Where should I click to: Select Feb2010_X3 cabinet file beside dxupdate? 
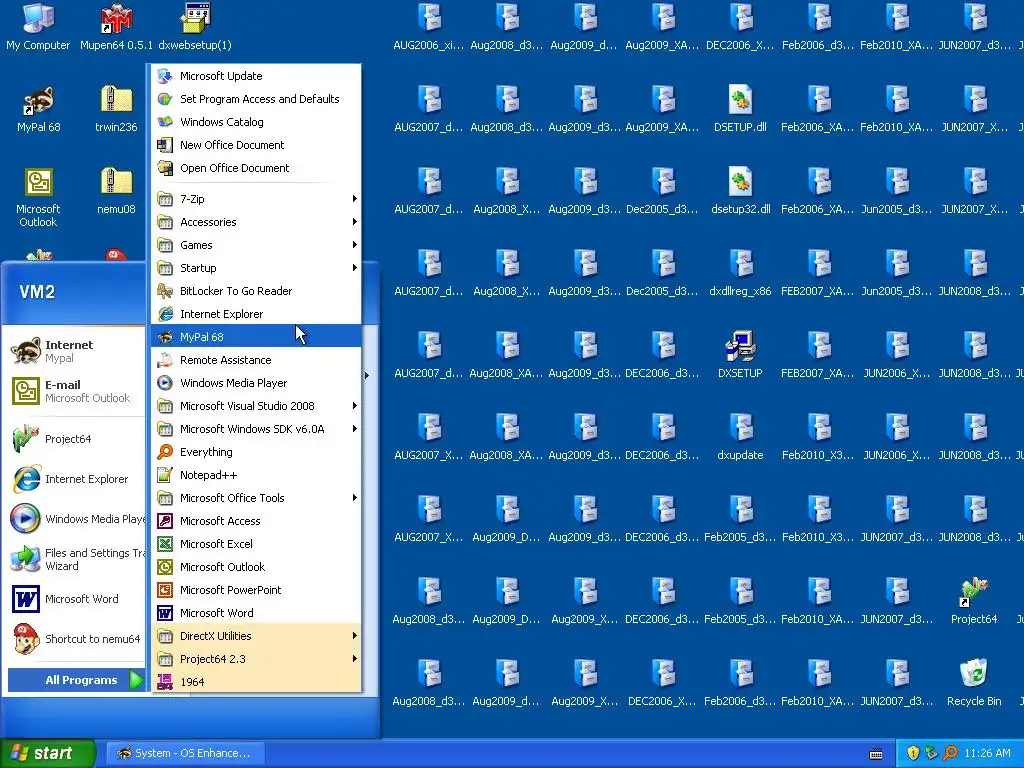click(818, 436)
